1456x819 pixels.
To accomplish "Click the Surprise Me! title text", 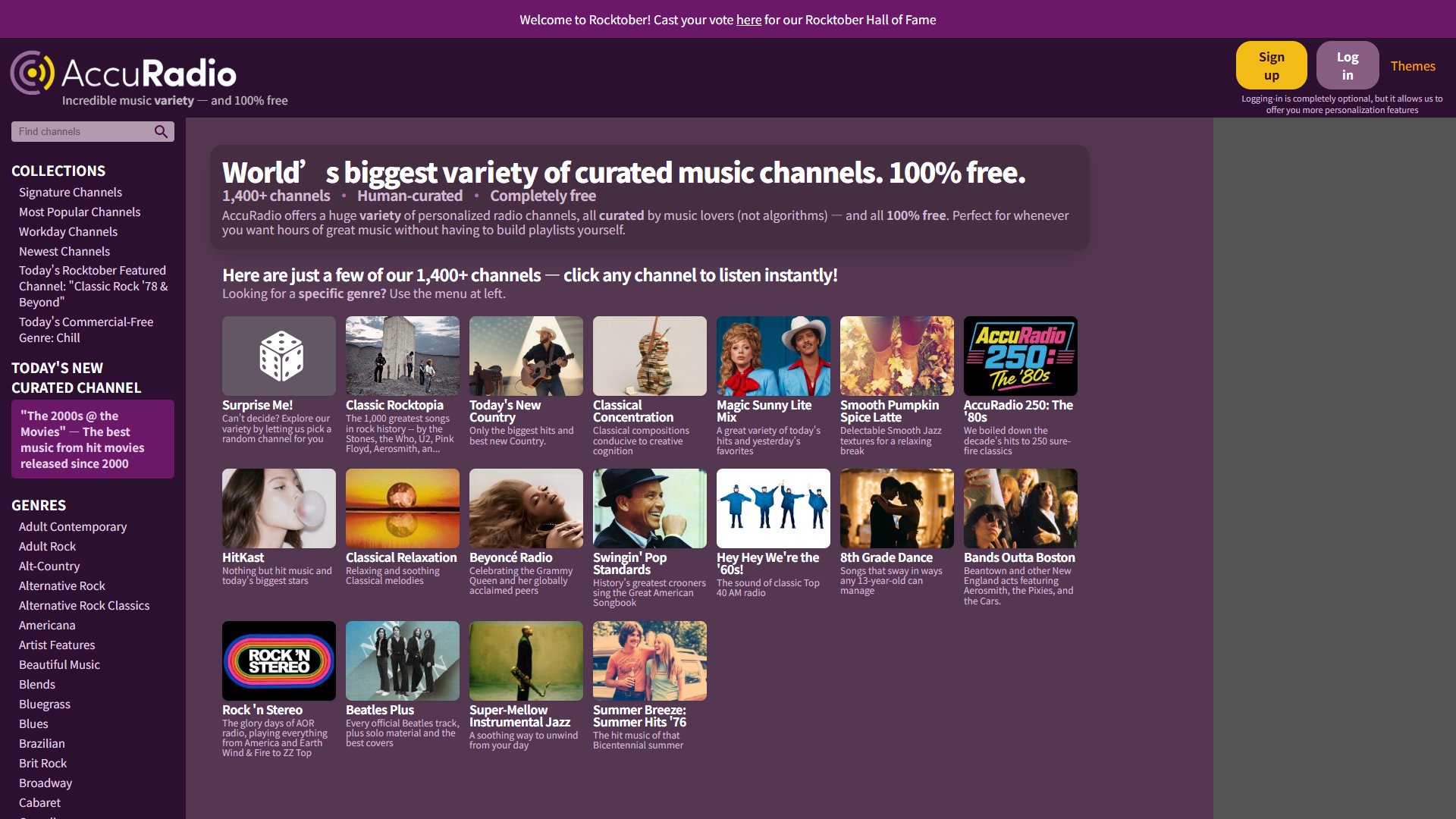I will click(x=257, y=406).
